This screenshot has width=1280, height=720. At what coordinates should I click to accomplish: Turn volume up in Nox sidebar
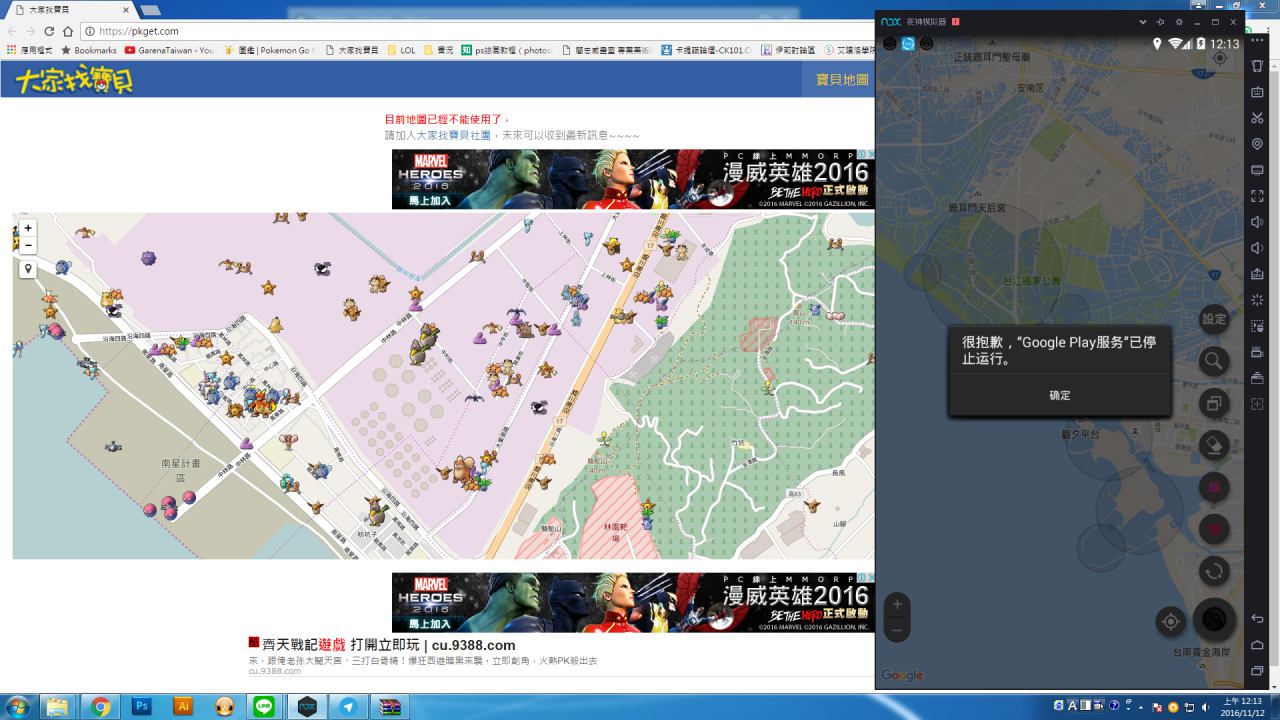[1258, 222]
